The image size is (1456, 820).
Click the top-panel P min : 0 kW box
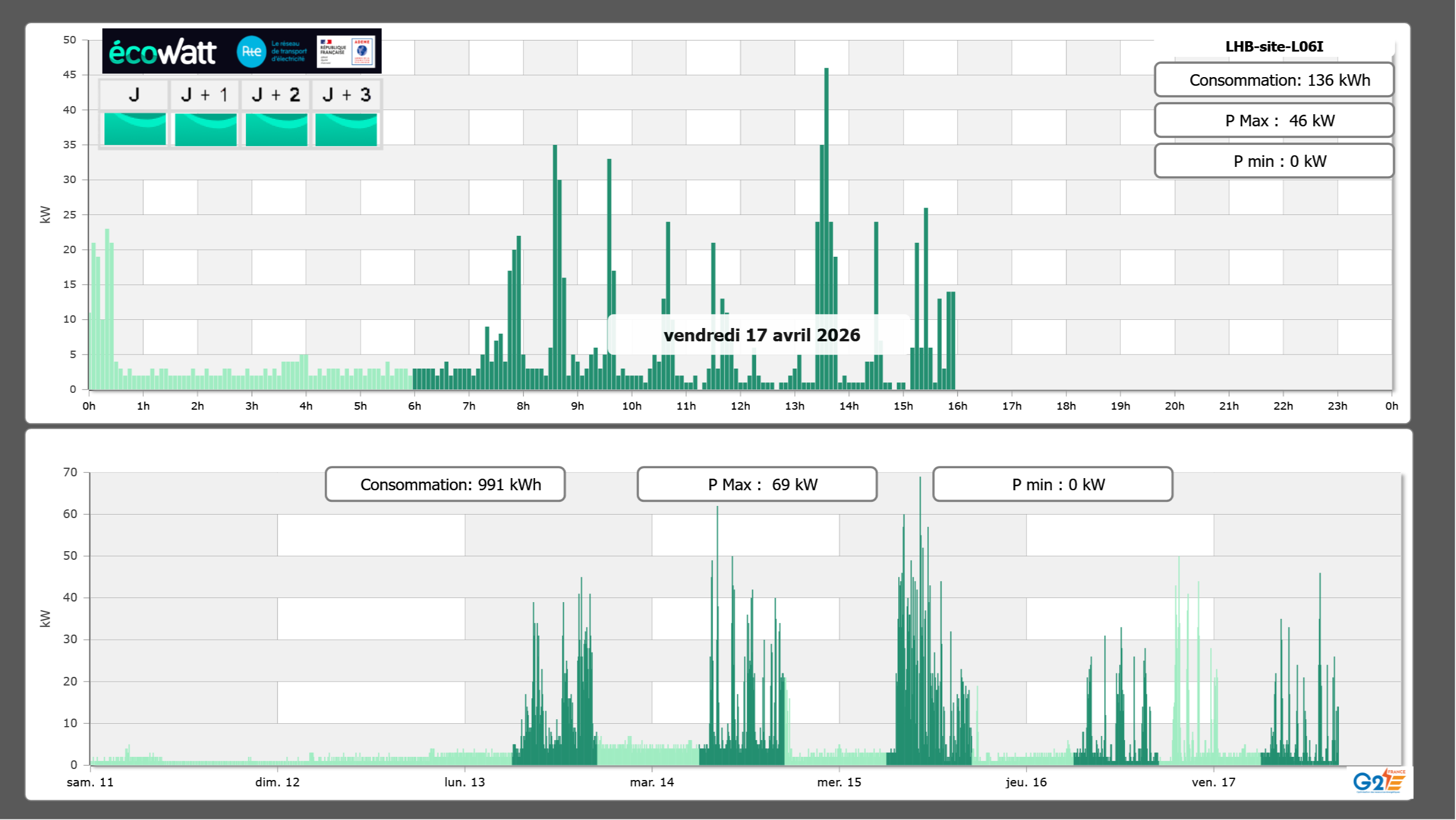click(x=1273, y=161)
